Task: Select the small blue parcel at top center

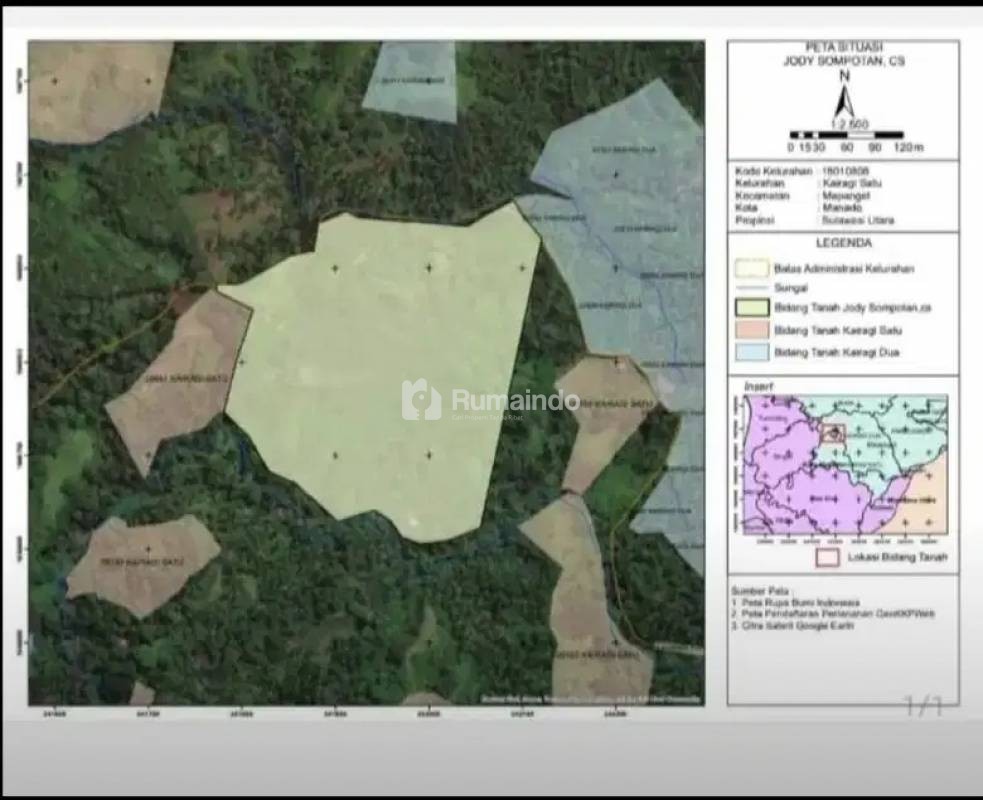Action: tap(410, 80)
